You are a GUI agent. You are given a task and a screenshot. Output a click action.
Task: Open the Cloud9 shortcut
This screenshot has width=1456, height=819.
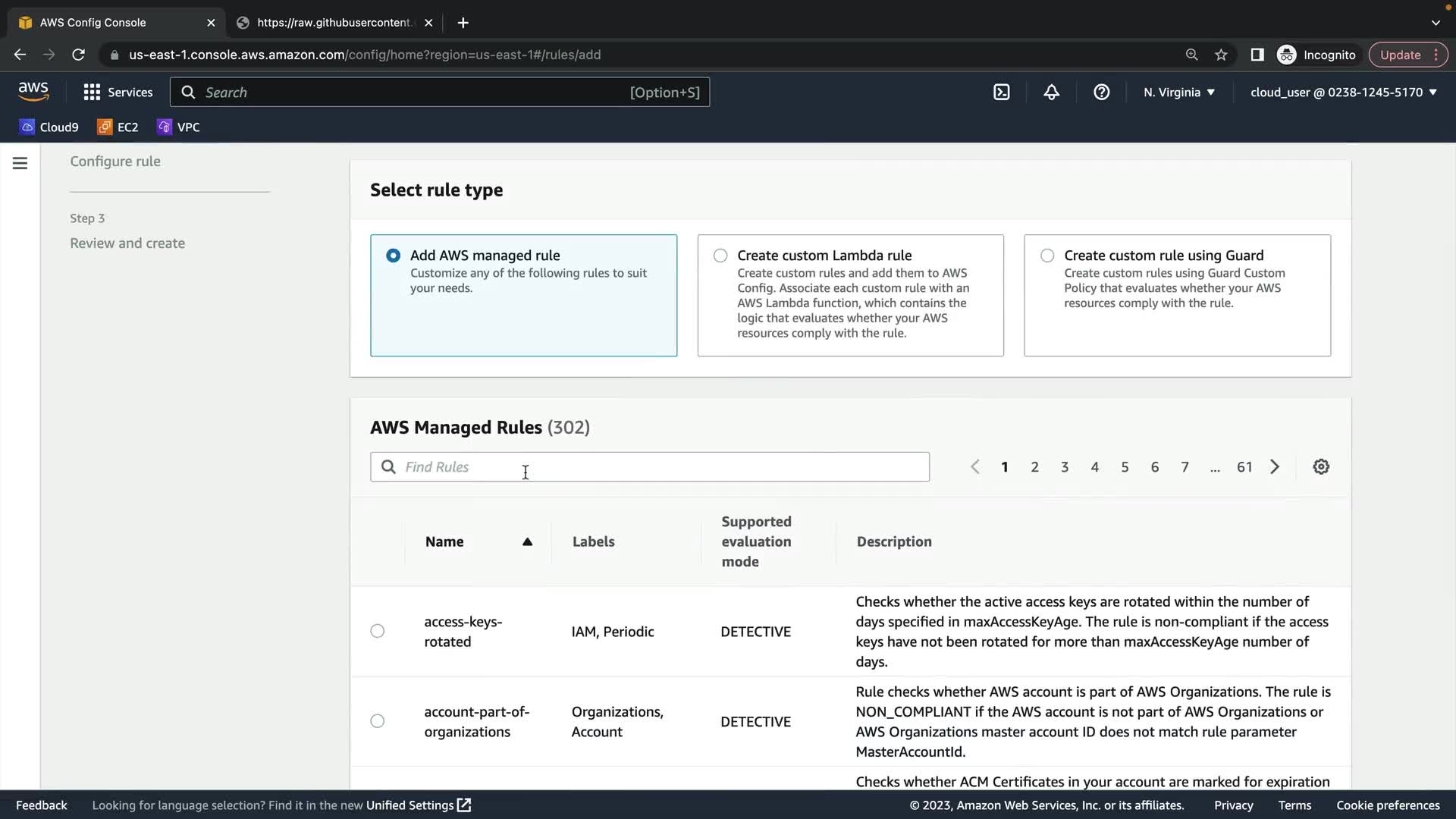(x=49, y=127)
